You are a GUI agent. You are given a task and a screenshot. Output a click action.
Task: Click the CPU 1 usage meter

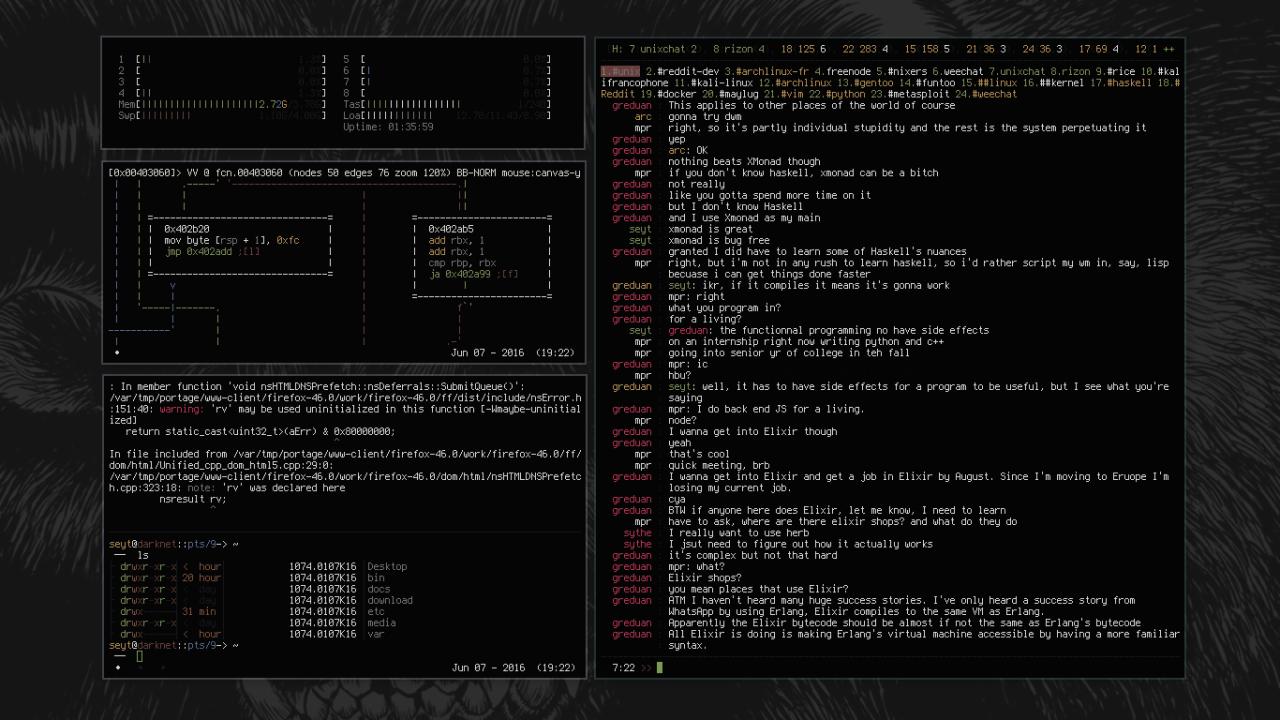(x=222, y=60)
